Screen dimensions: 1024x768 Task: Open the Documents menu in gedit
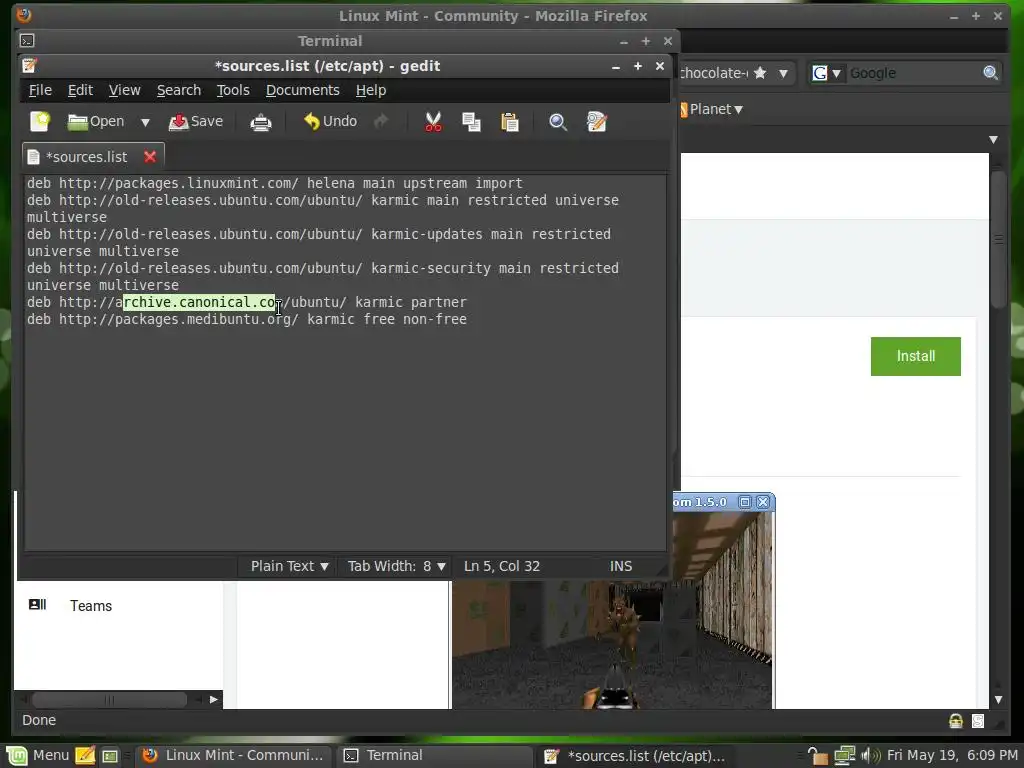tap(302, 90)
